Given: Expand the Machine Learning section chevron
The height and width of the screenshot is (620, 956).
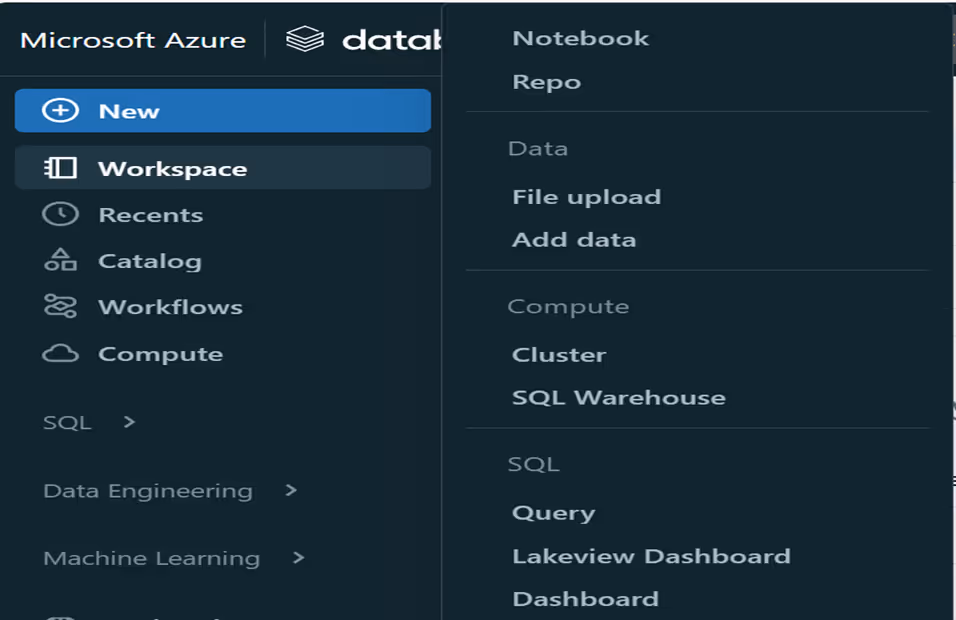Looking at the screenshot, I should click(x=298, y=558).
